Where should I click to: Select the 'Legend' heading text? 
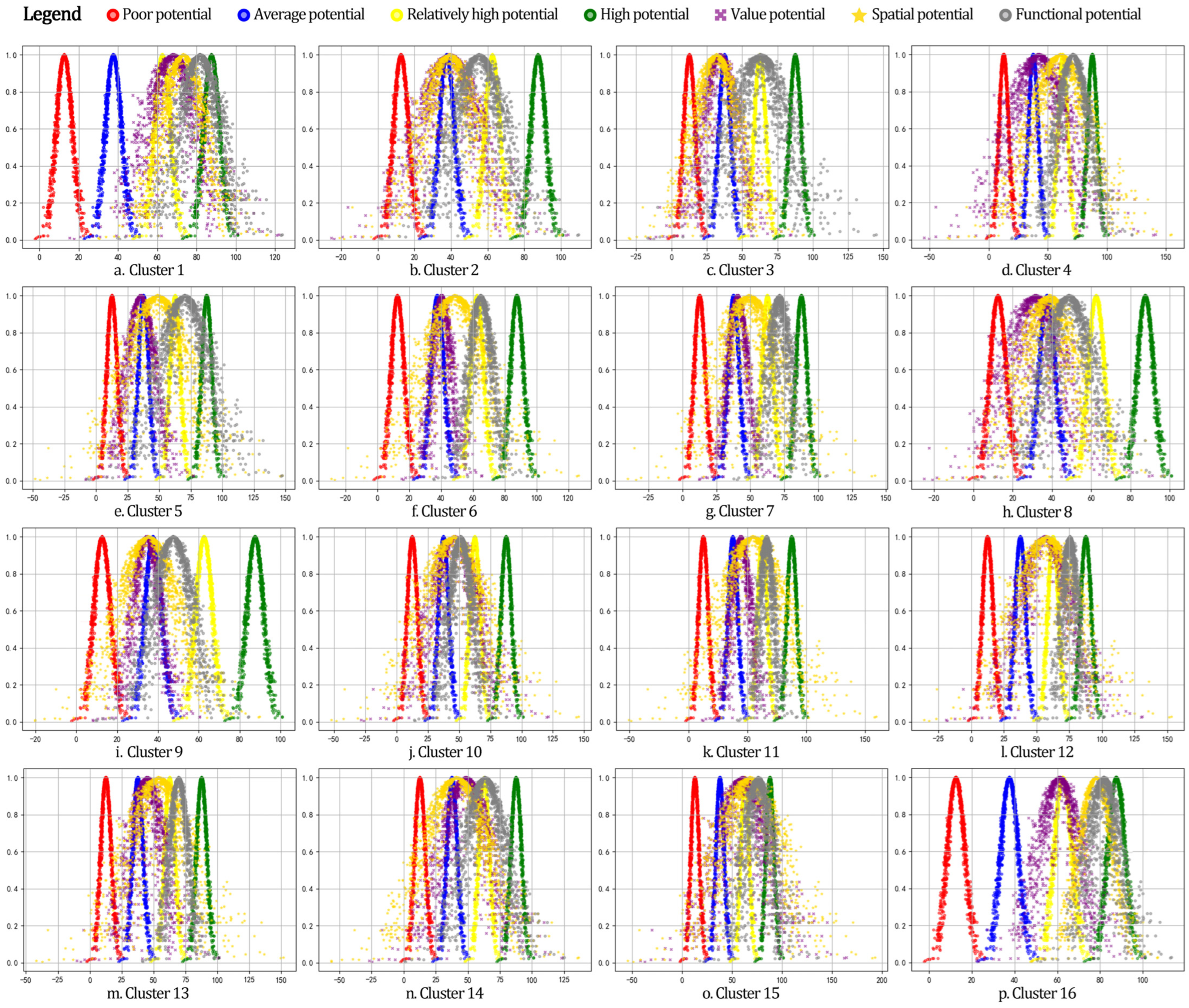point(52,15)
